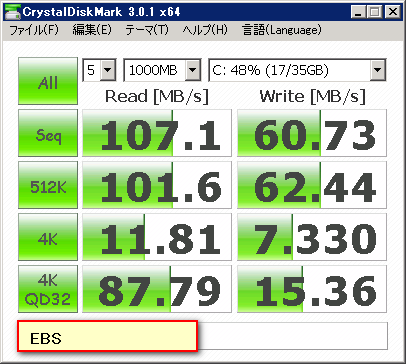Viewport: 406px width, 364px height.
Task: Expand the C: drive selection dropdown
Action: click(378, 70)
